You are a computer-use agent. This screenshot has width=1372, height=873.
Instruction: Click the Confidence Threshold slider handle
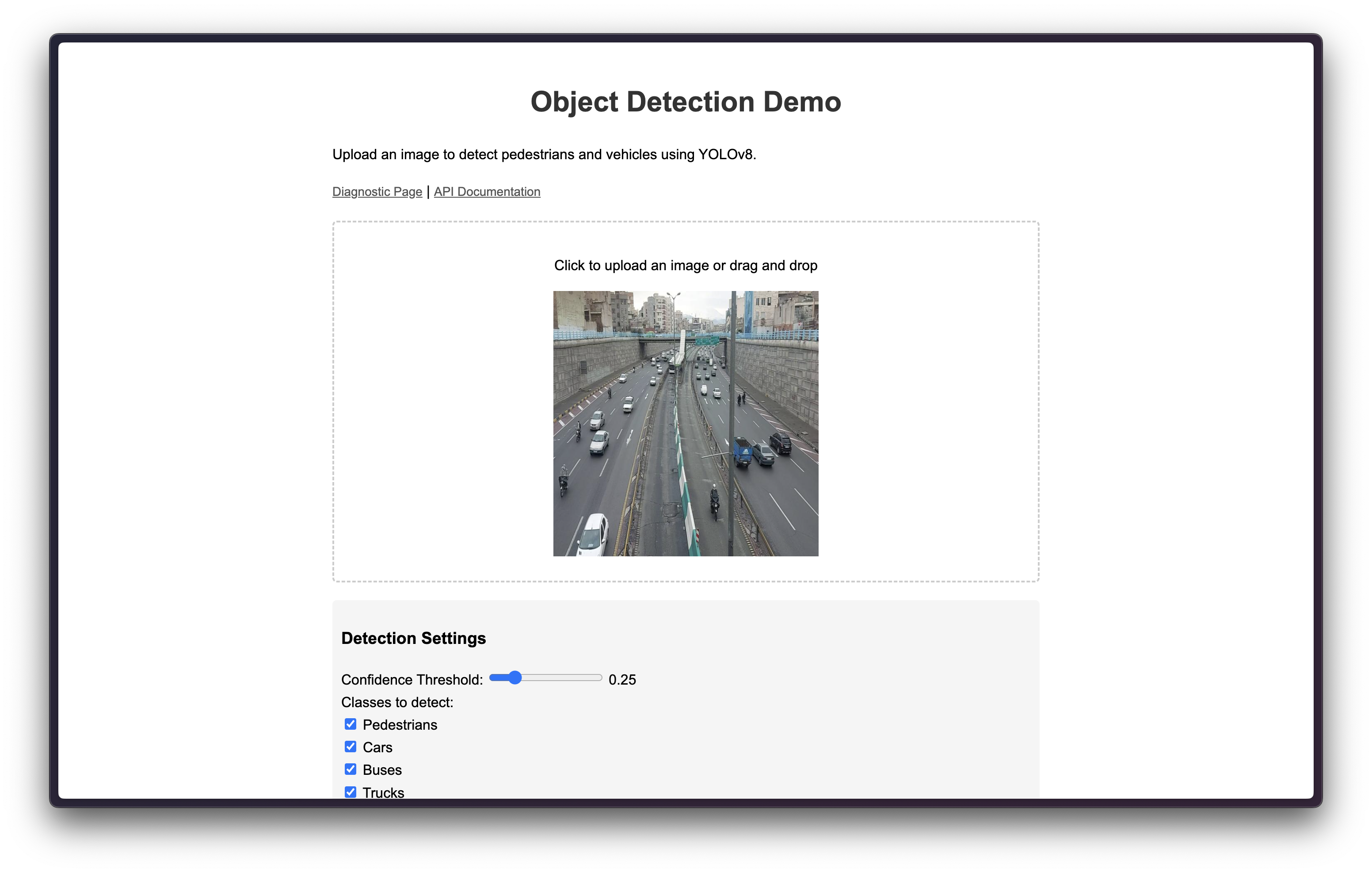(515, 678)
